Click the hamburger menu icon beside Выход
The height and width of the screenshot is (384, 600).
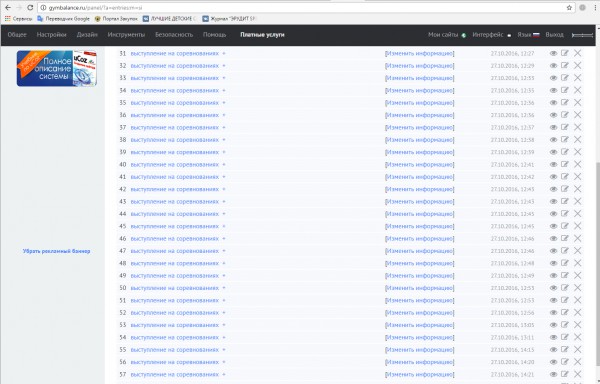click(582, 35)
